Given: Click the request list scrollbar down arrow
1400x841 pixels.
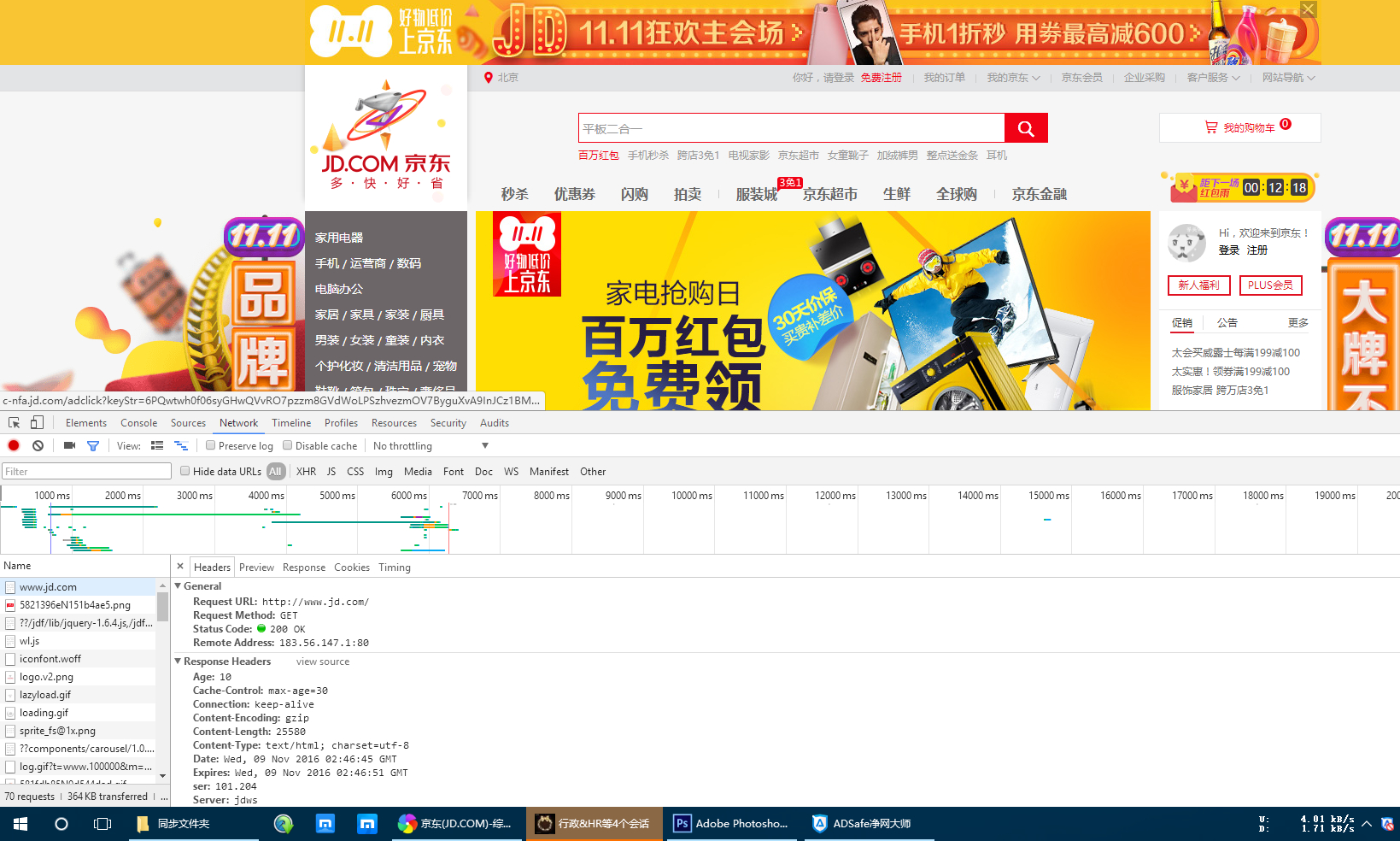Looking at the screenshot, I should 162,776.
